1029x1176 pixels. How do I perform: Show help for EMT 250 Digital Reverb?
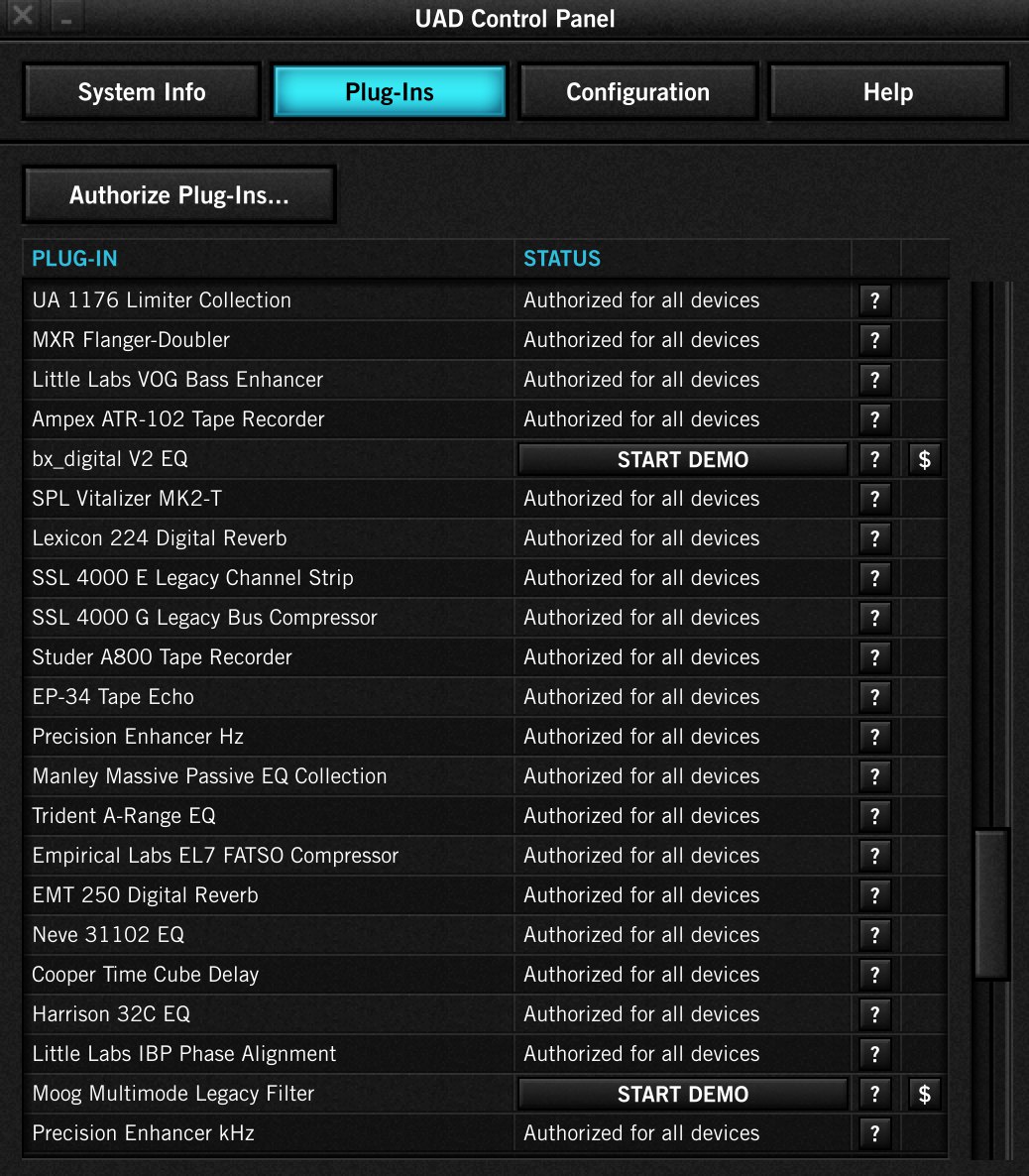(x=874, y=896)
